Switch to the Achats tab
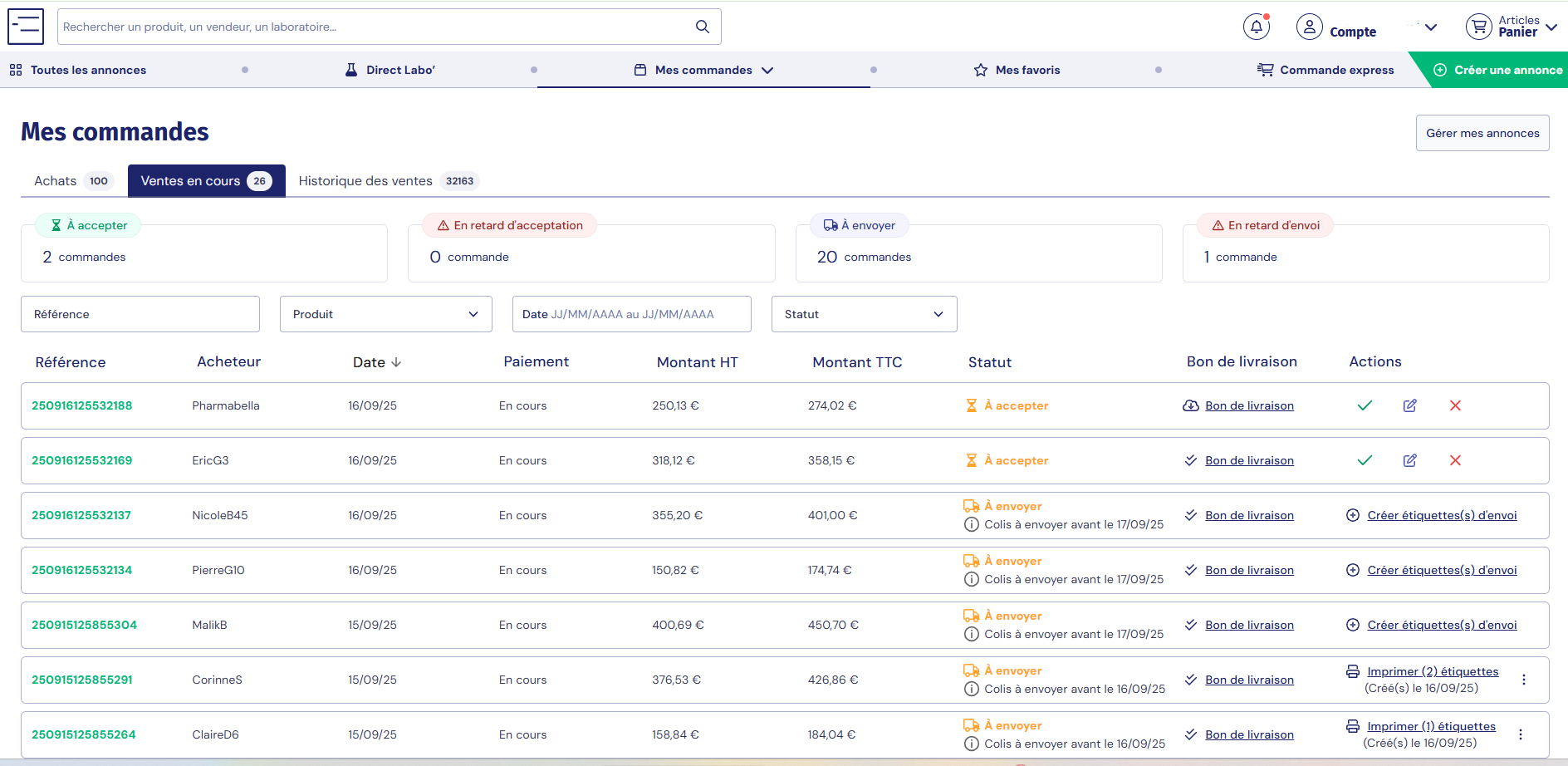 [56, 181]
